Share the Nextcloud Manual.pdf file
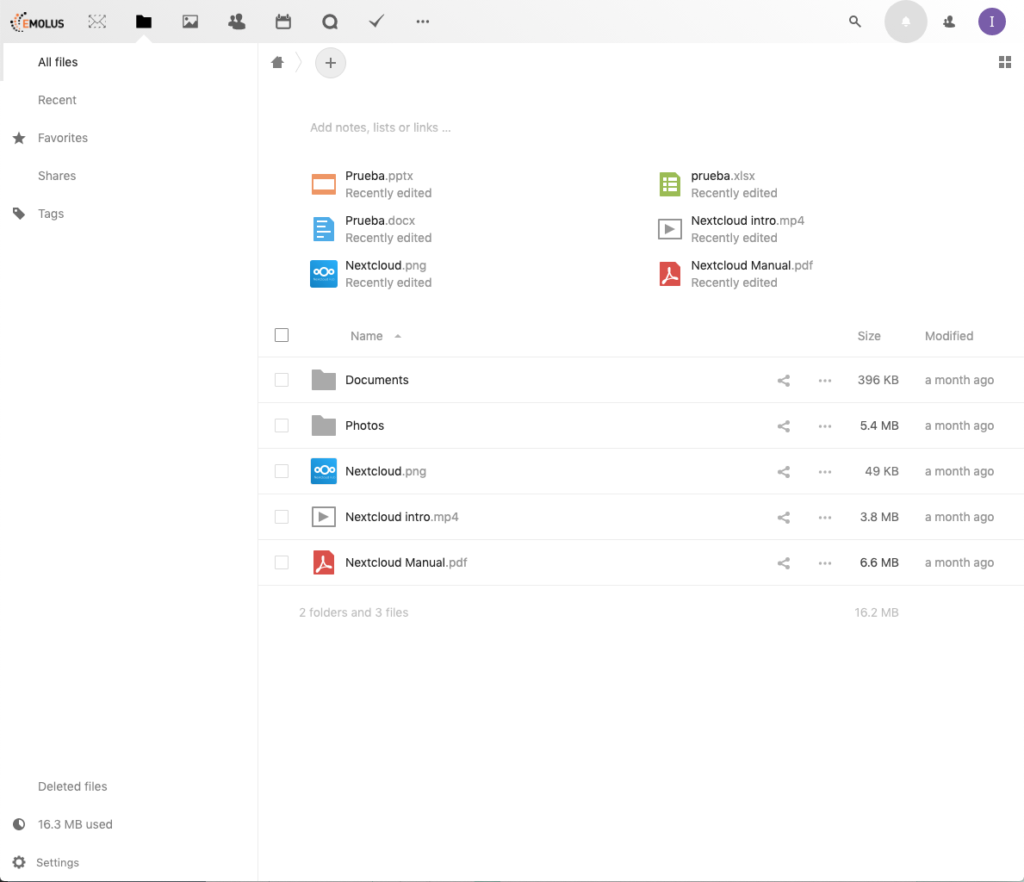The width and height of the screenshot is (1024, 882). [x=784, y=563]
